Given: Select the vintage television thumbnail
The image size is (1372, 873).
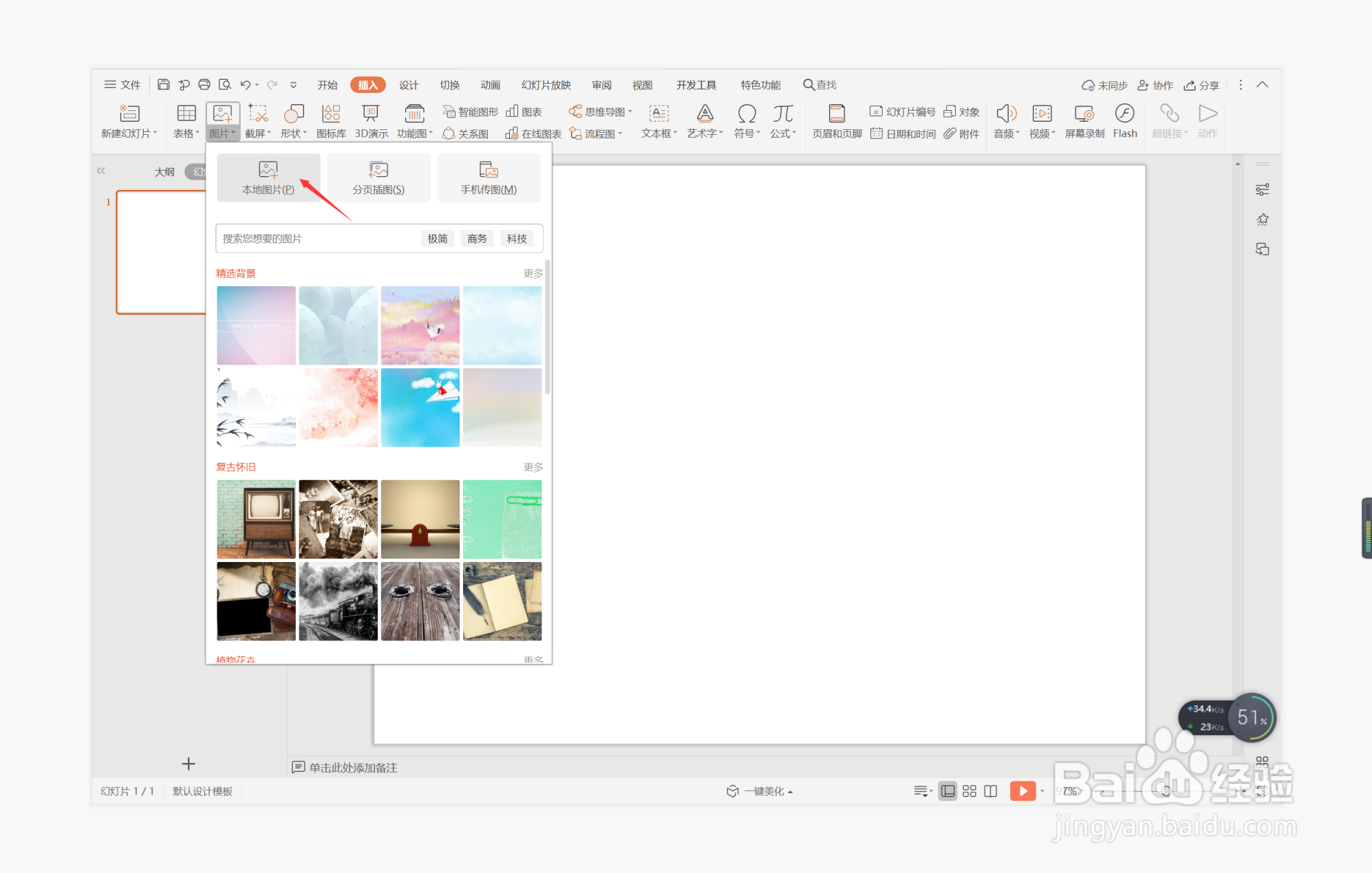Looking at the screenshot, I should click(256, 519).
